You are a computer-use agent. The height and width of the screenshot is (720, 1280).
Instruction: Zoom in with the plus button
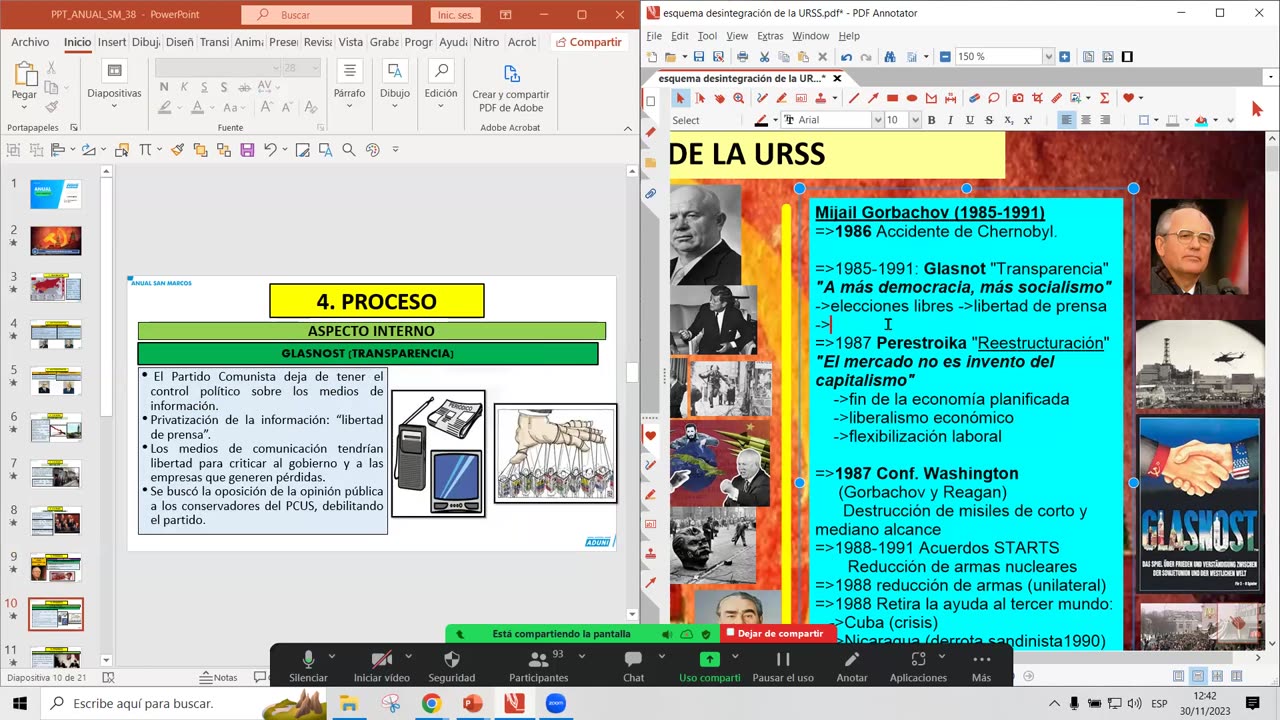(x=1064, y=57)
